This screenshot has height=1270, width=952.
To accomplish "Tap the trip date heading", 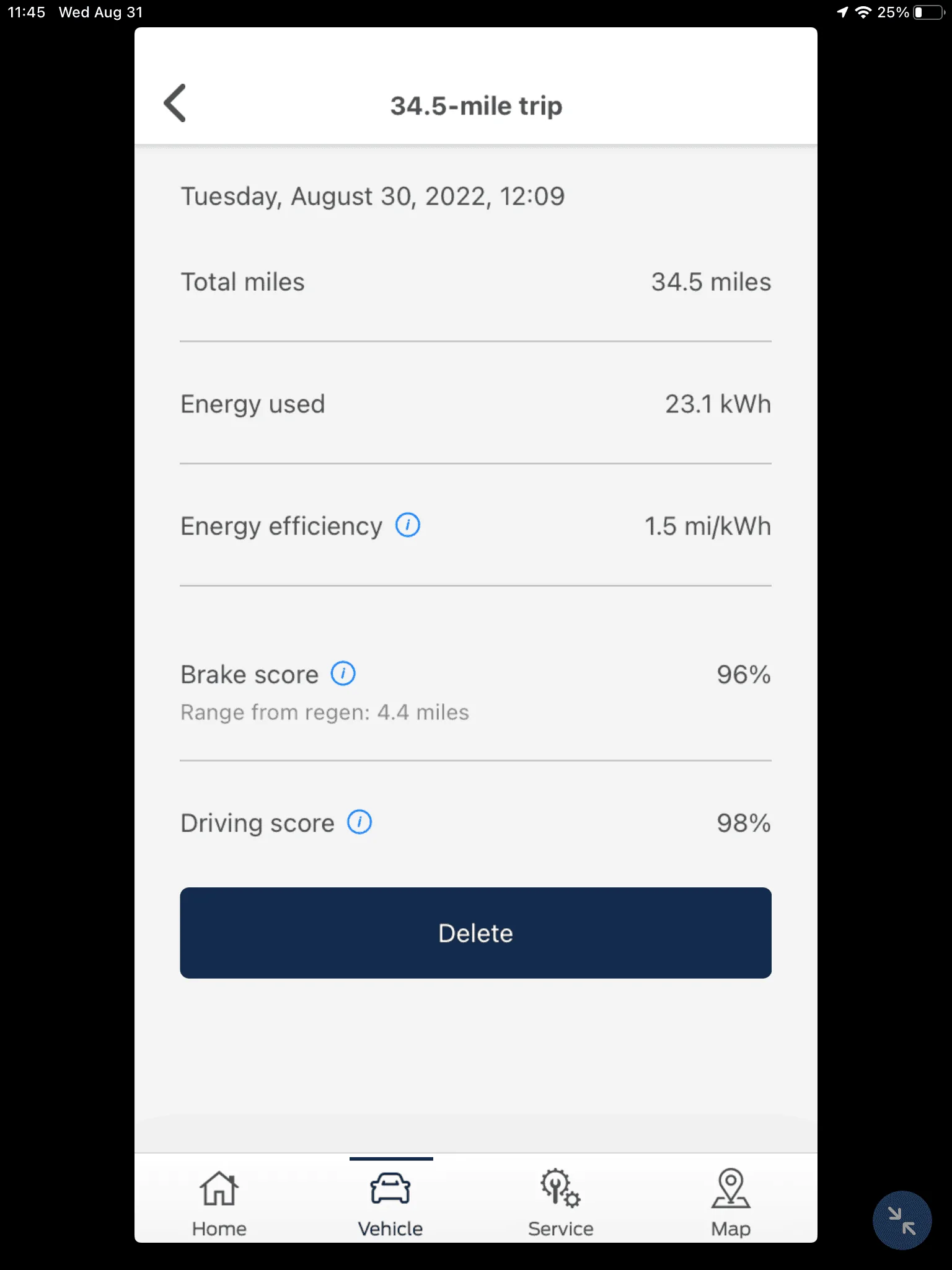I will 372,197.
